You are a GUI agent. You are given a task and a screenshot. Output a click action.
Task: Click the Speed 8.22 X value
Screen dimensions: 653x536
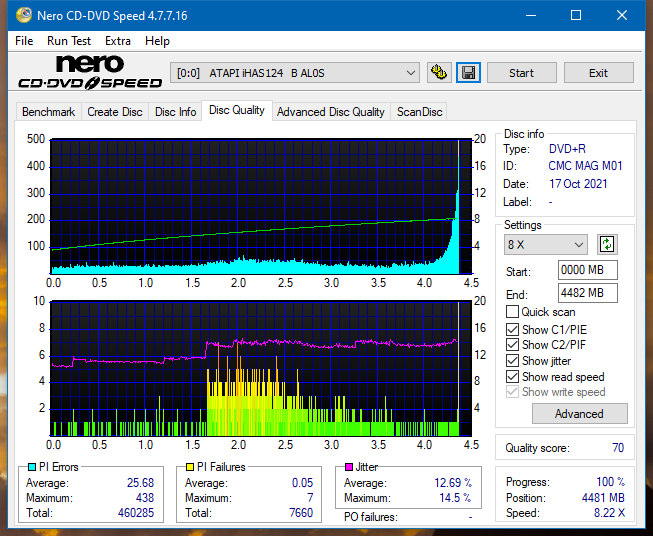tap(609, 513)
